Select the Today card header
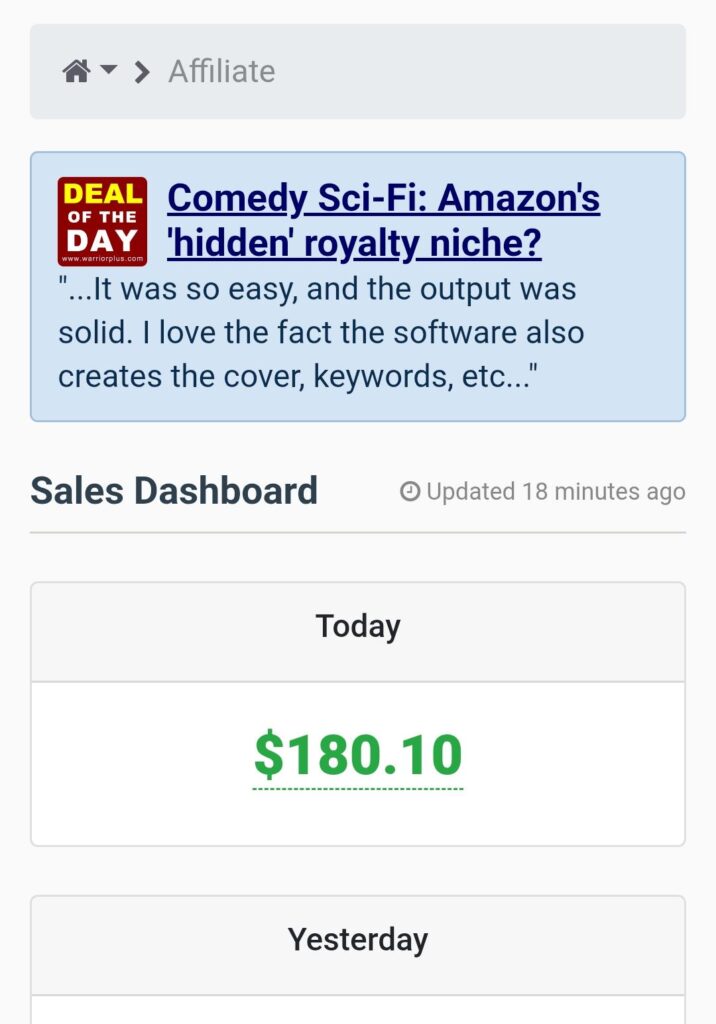This screenshot has width=716, height=1024. point(358,627)
